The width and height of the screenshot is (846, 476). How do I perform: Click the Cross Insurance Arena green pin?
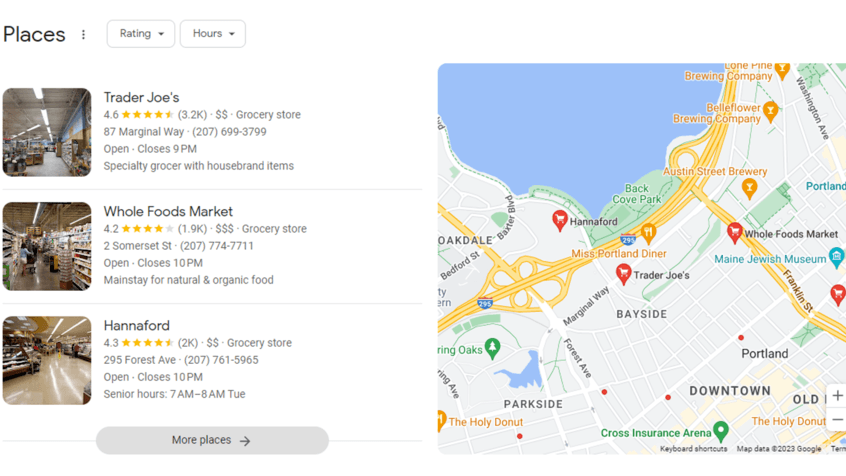click(721, 431)
